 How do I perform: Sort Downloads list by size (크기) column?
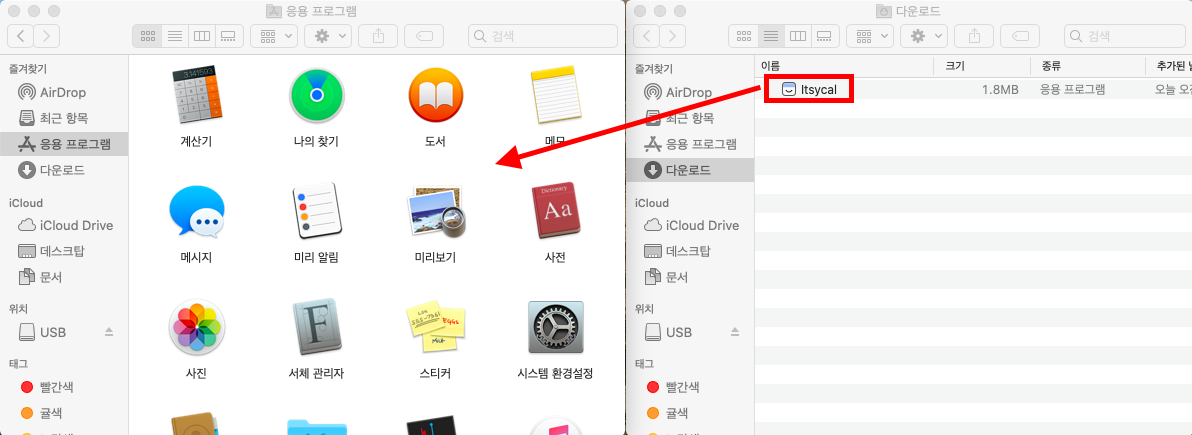pos(982,66)
